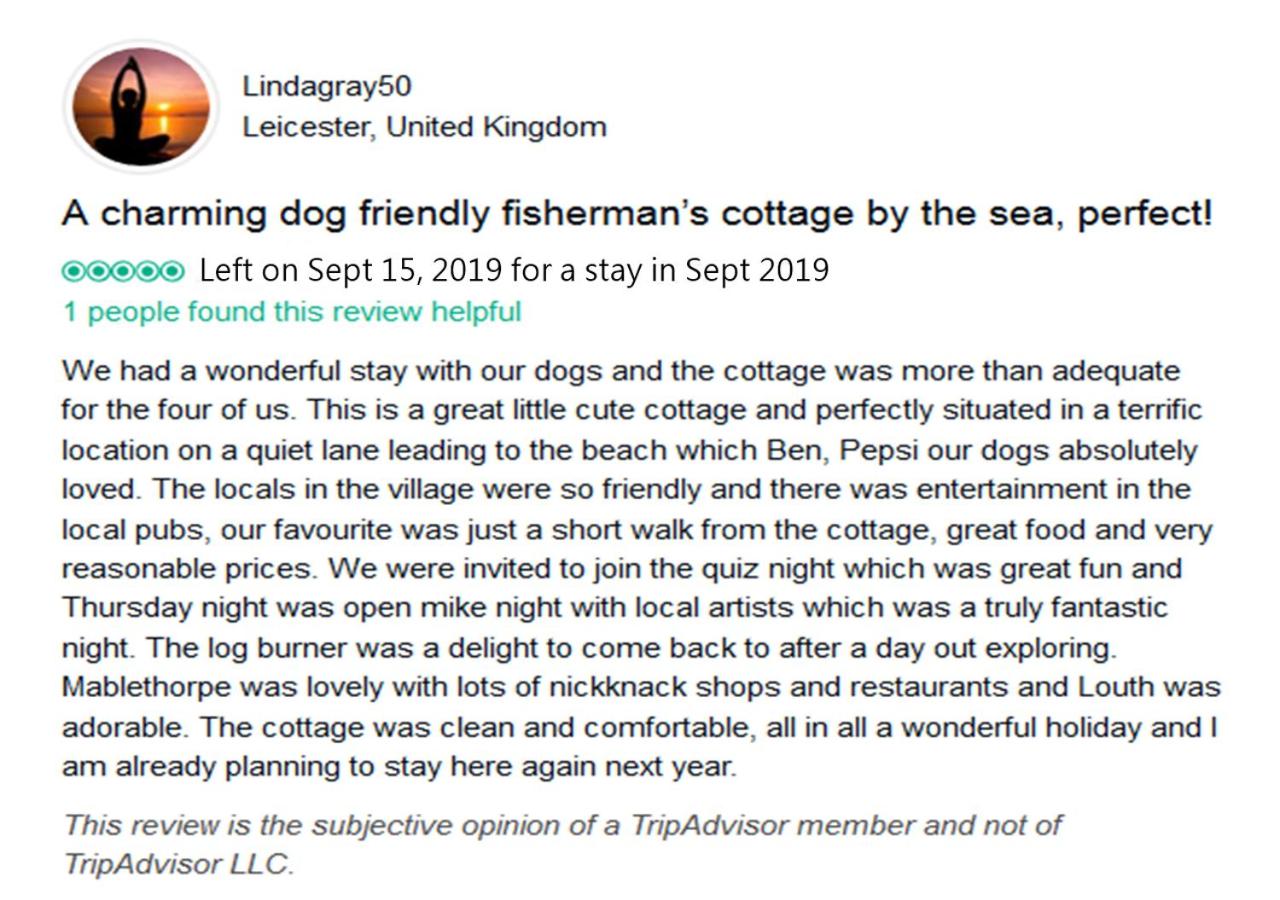
Task: Click the TripAdvisor subjective opinion disclaimer
Action: pos(562,845)
